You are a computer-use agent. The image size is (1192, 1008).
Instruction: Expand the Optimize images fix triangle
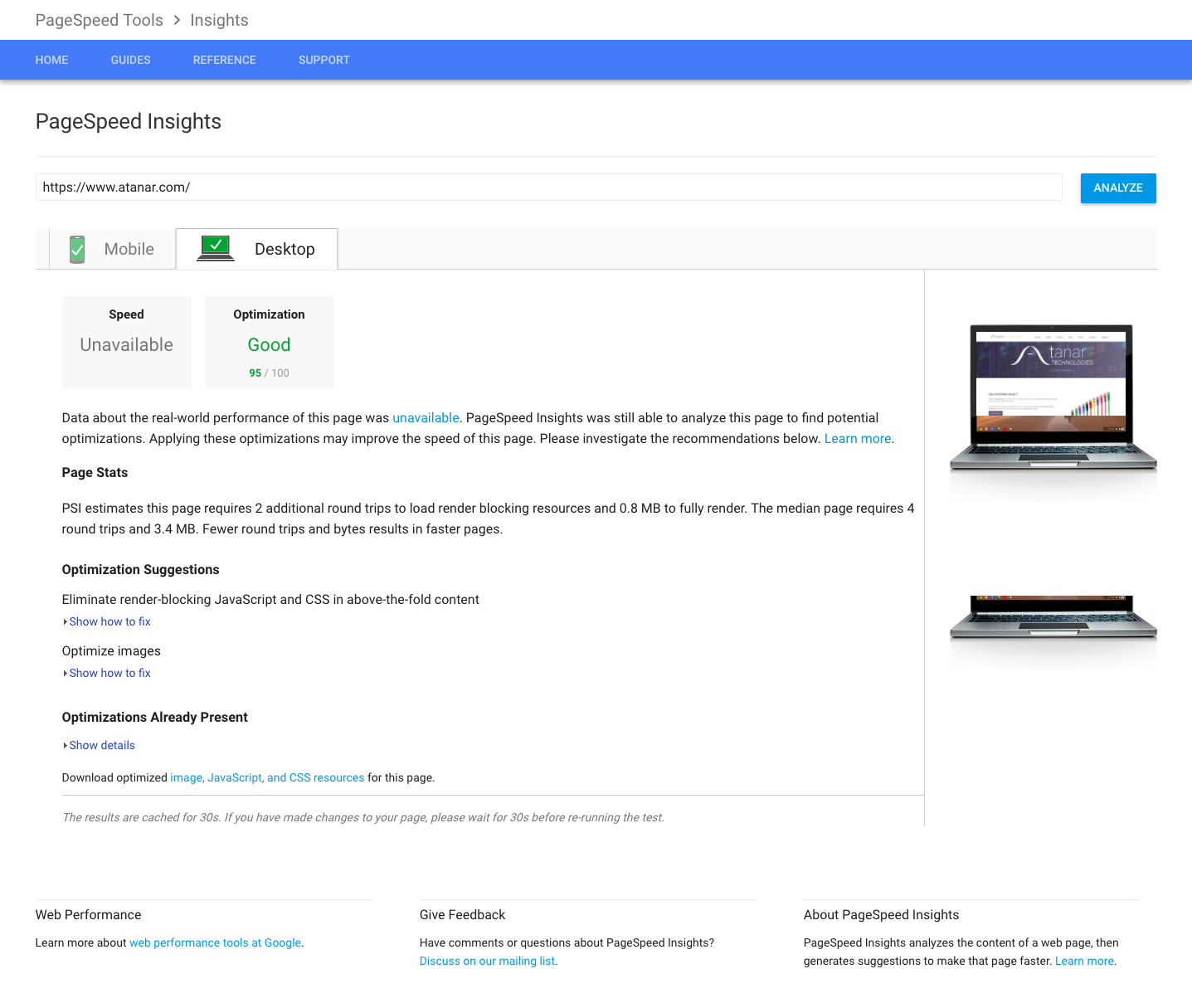tap(65, 673)
